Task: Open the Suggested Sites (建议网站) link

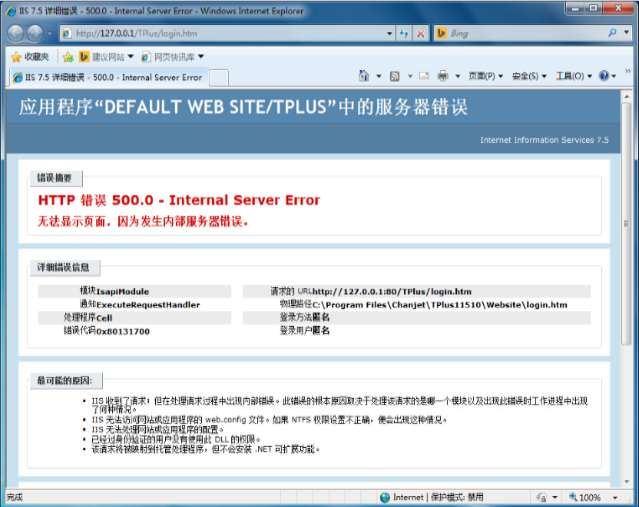Action: pos(104,57)
